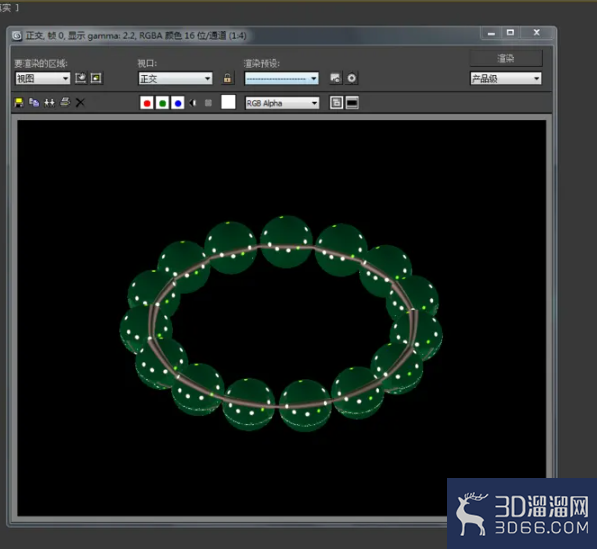Image resolution: width=597 pixels, height=549 pixels.
Task: Click the Print Image icon
Action: [65, 102]
